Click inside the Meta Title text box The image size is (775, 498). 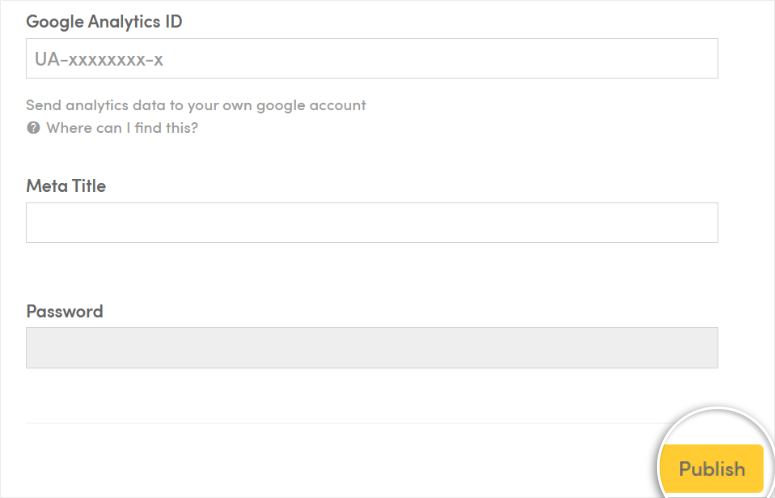[372, 222]
